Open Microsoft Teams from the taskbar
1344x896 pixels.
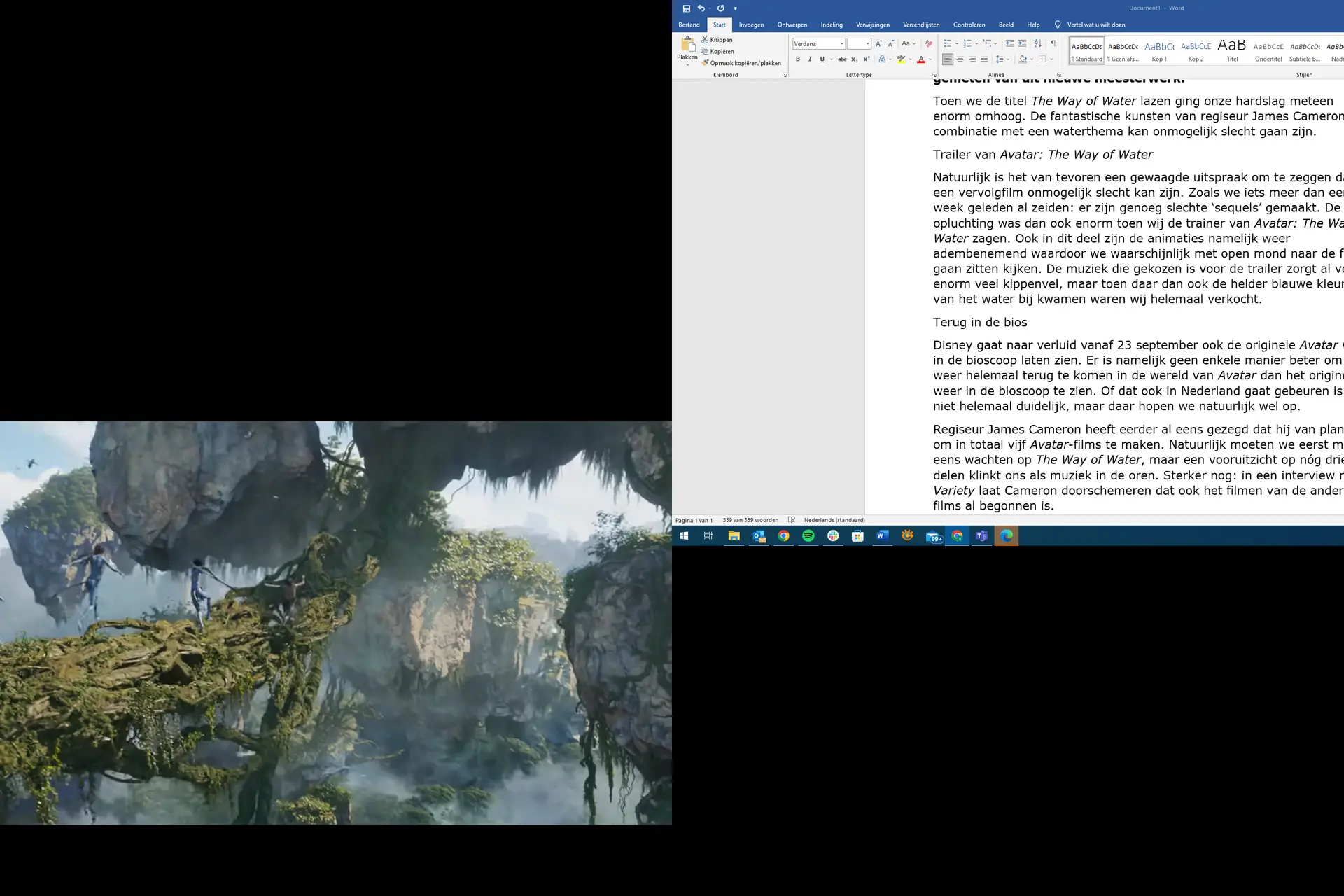981,536
